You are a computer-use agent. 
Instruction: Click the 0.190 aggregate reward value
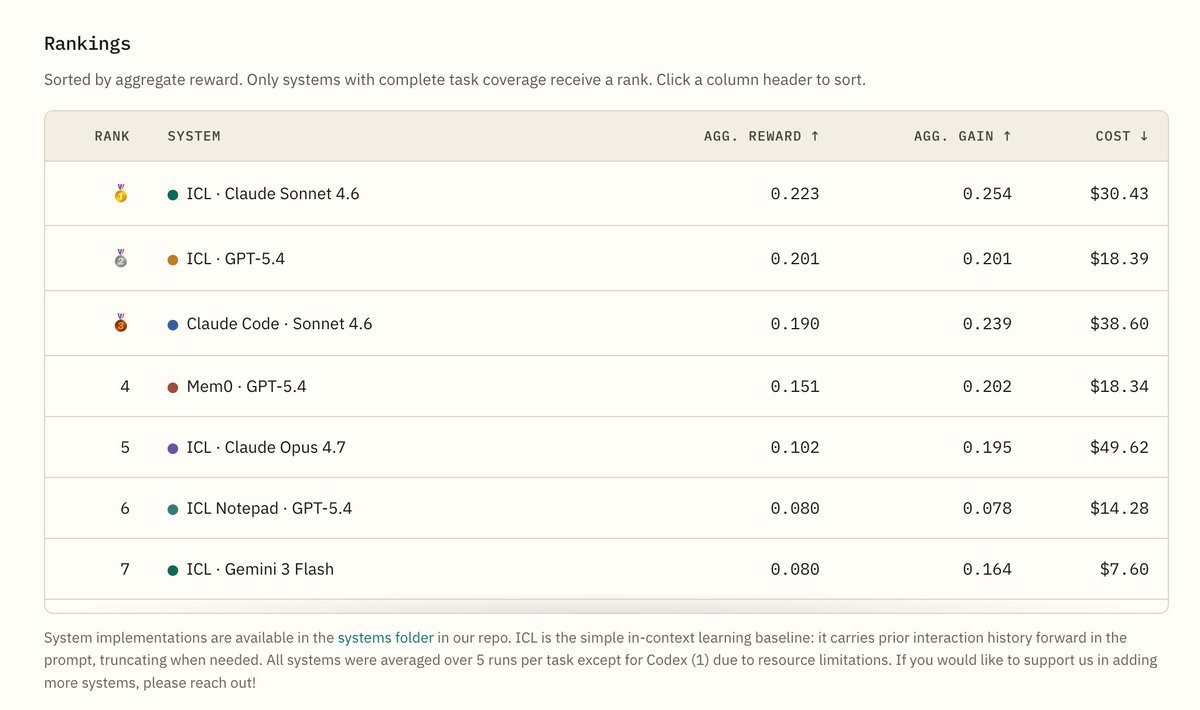795,324
